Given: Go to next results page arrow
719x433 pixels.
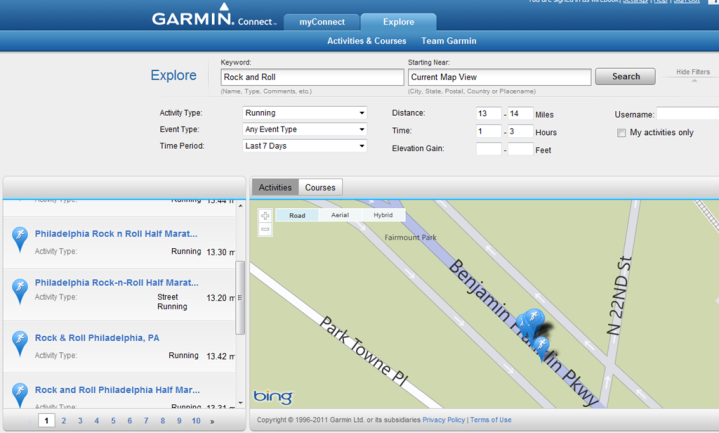Looking at the screenshot, I should coord(212,421).
